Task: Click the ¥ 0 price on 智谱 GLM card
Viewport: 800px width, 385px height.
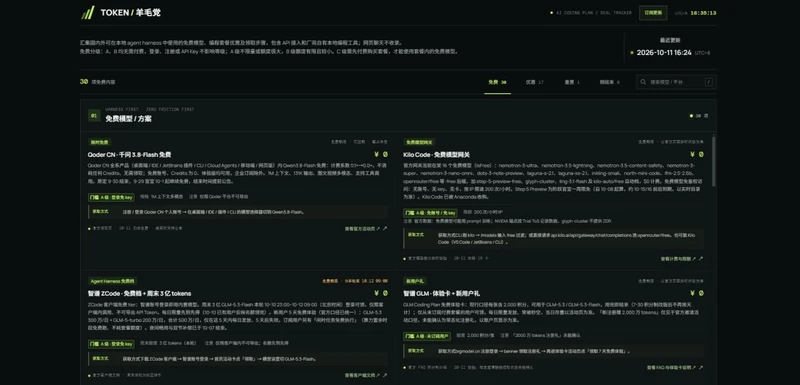Action: coord(696,293)
